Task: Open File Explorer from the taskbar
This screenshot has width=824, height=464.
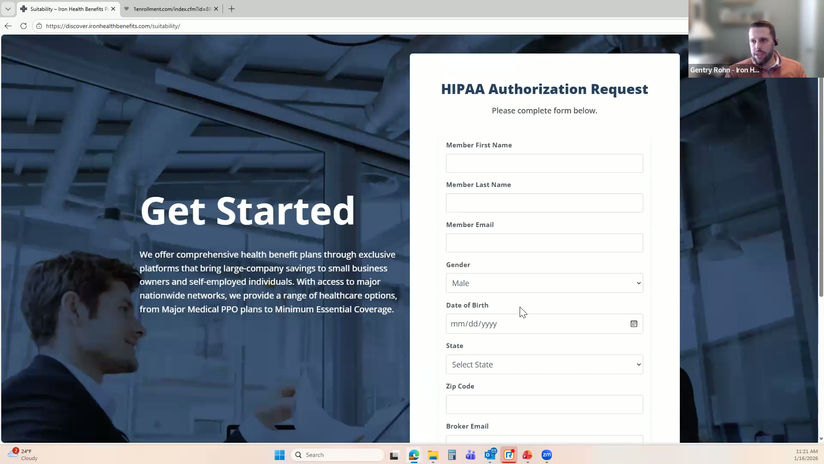Action: click(x=432, y=455)
